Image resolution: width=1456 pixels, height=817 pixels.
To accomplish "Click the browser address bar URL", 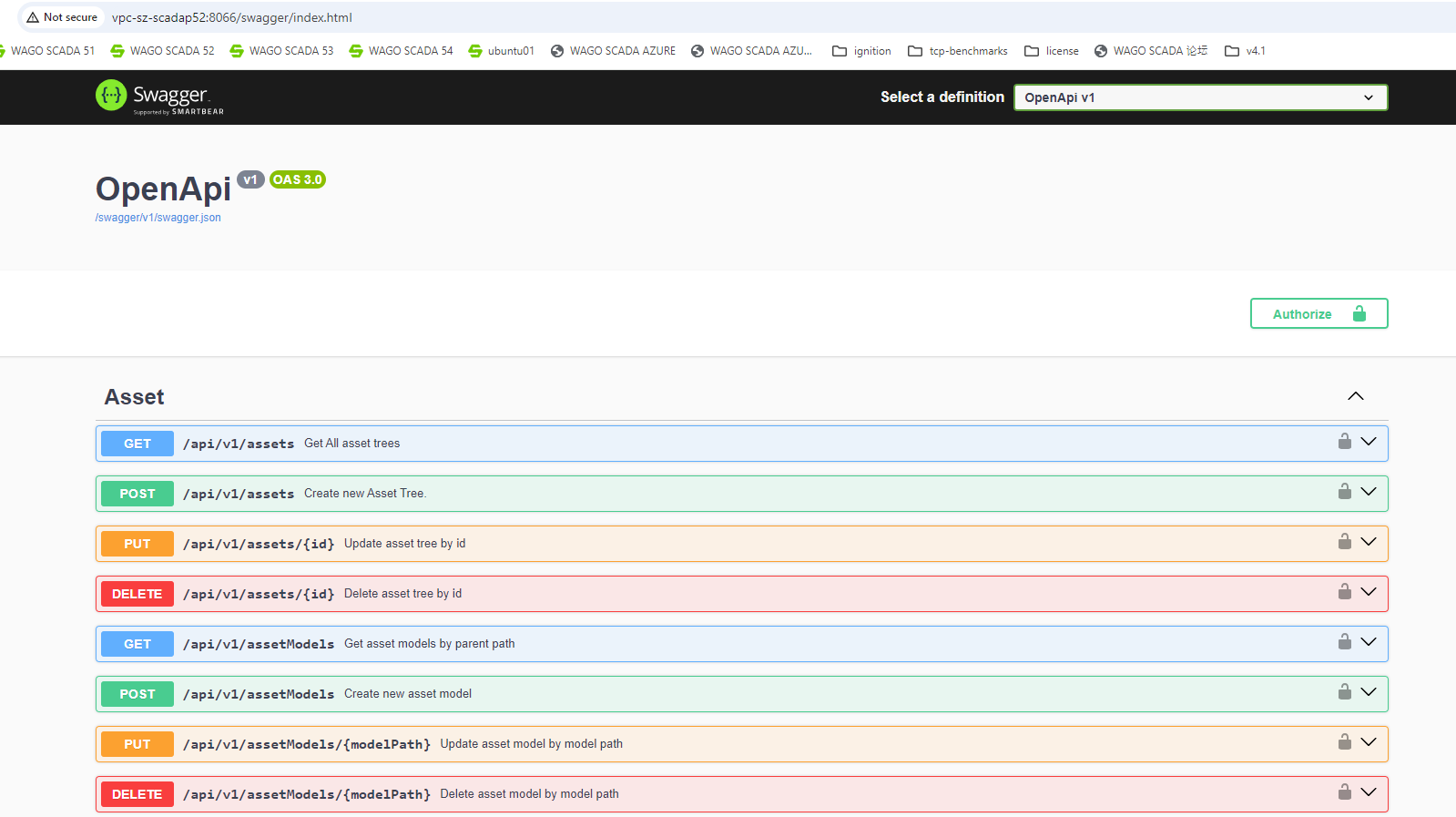I will (232, 17).
